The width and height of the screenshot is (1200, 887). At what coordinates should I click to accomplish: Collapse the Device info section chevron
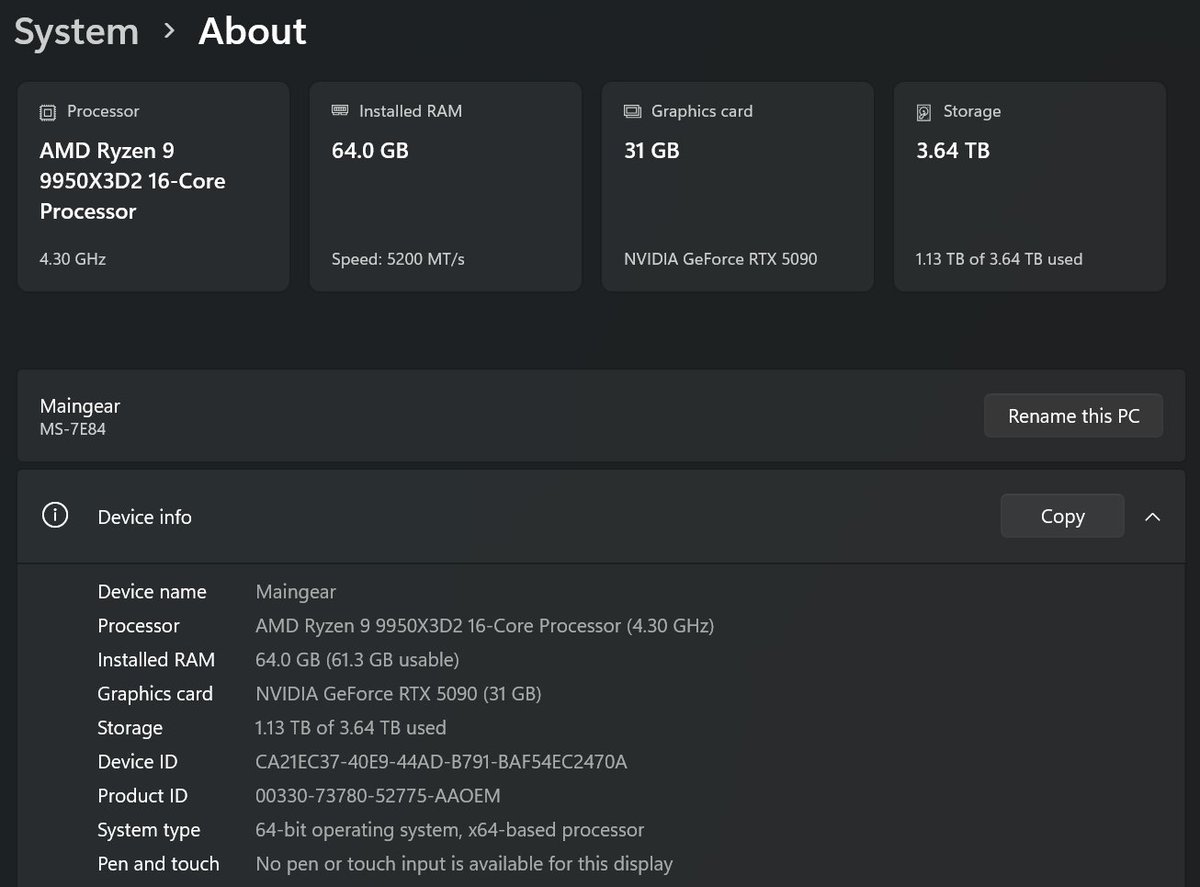coord(1152,517)
